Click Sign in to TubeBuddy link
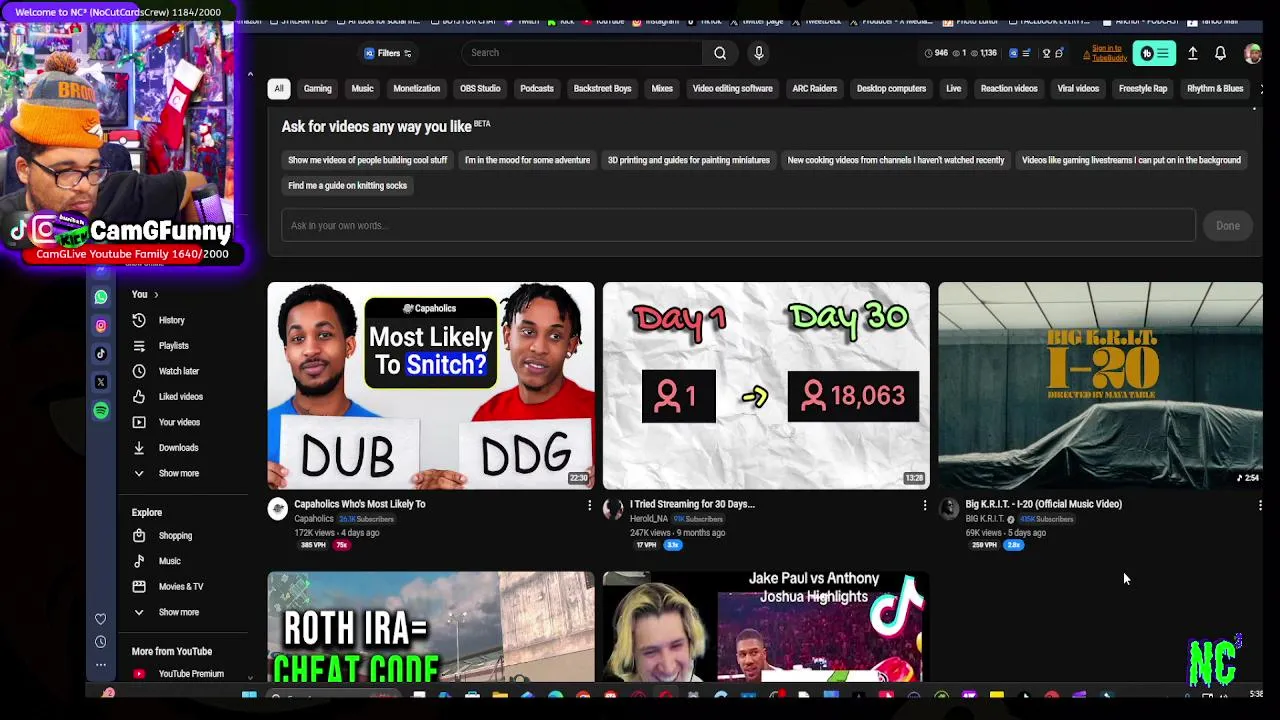The image size is (1280, 720). click(1108, 53)
